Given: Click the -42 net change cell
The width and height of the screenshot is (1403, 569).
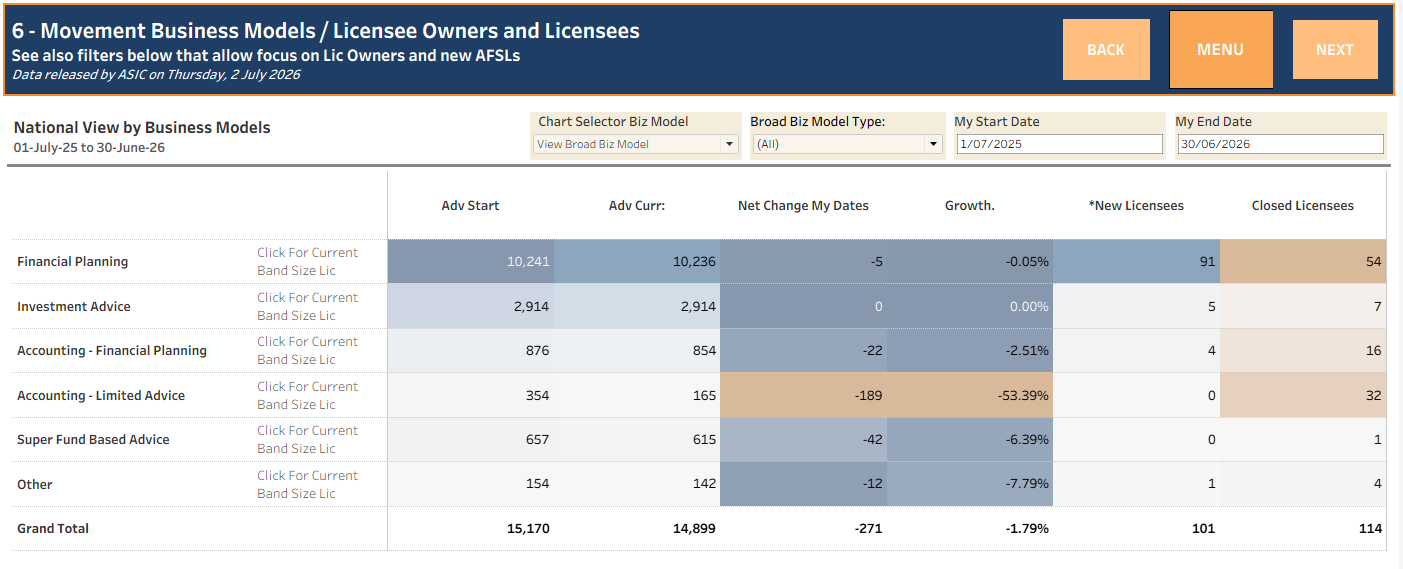Looking at the screenshot, I should [803, 439].
